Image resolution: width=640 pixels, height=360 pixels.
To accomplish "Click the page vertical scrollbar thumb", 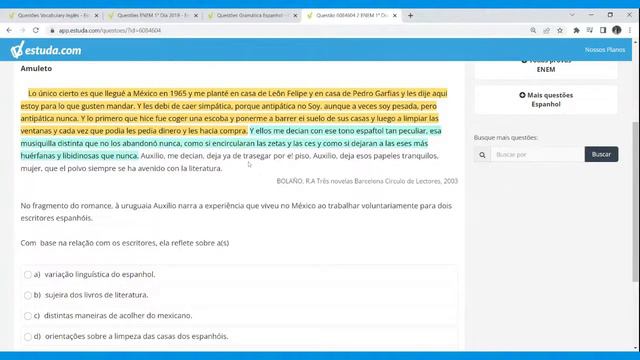I will pyautogui.click(x=636, y=201).
